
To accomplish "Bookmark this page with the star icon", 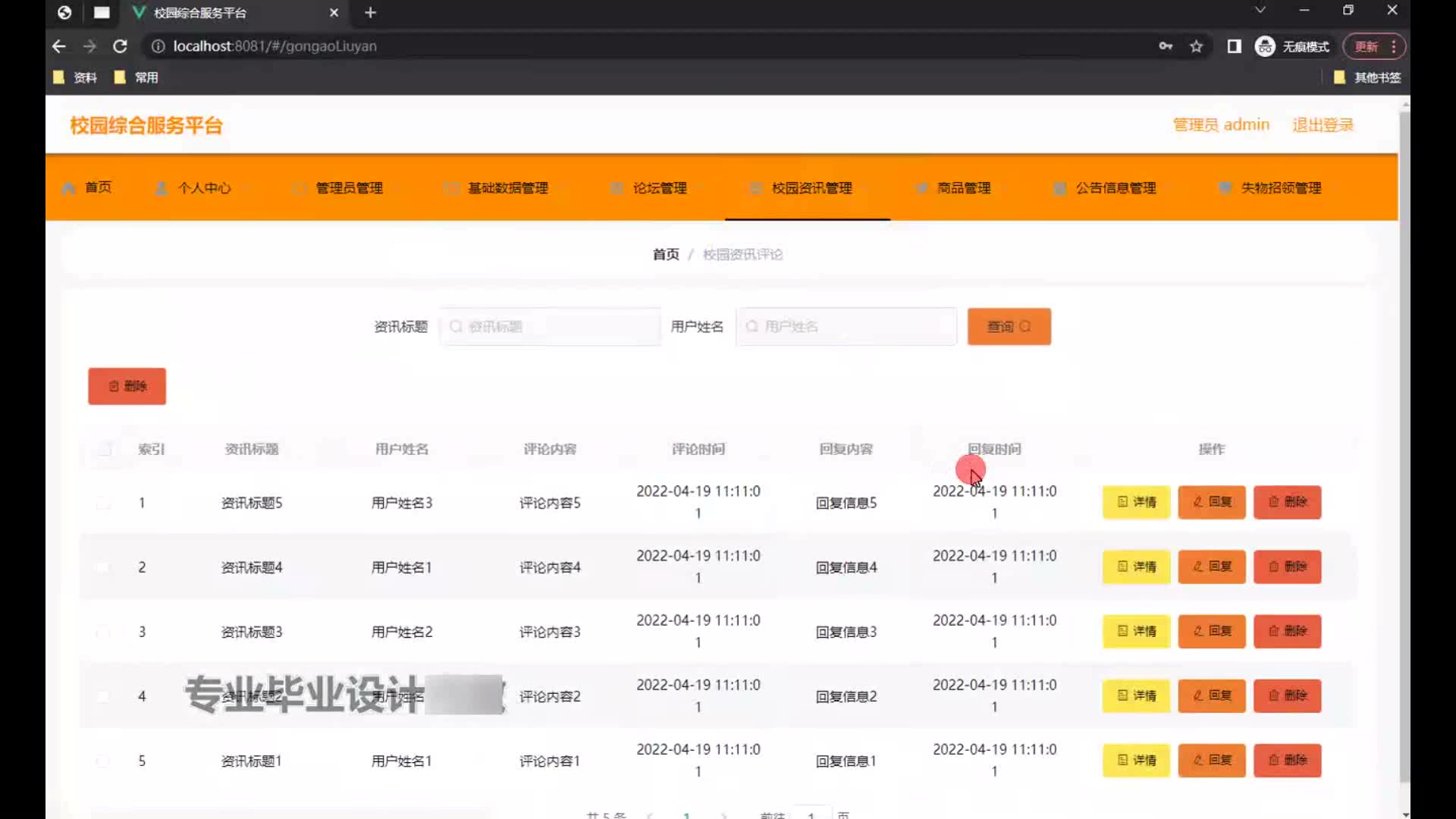I will (x=1196, y=46).
